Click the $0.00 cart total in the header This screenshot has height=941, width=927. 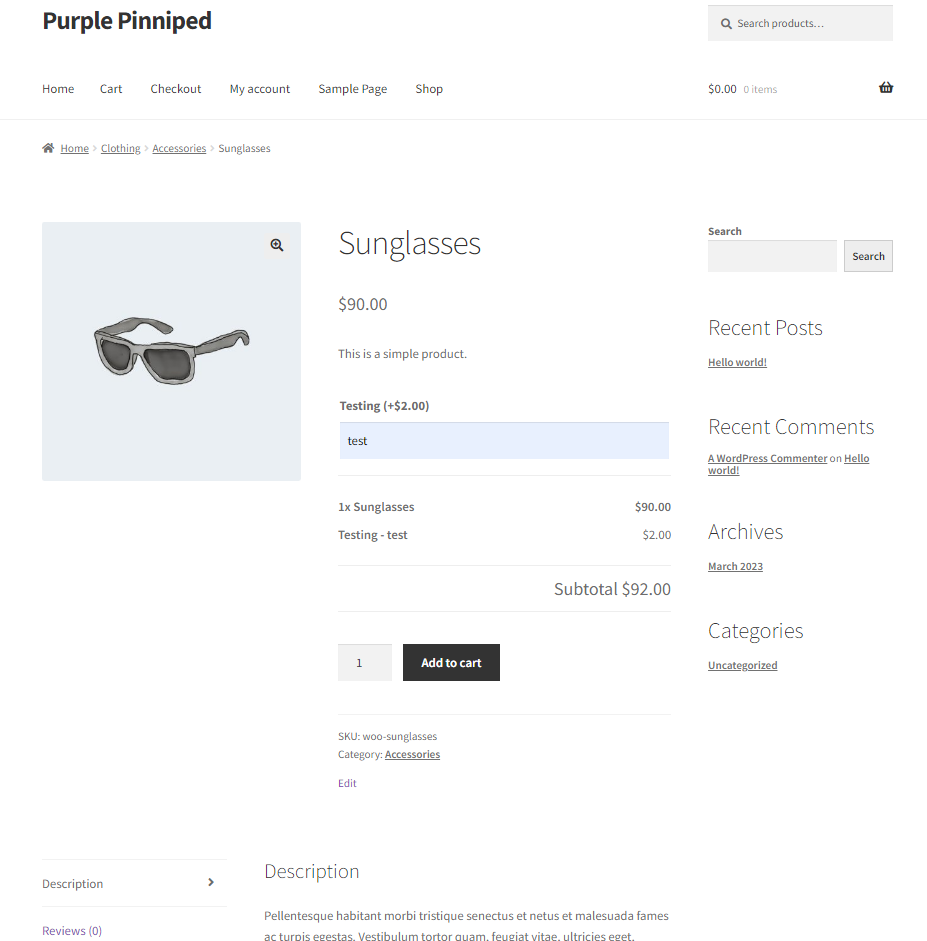coord(722,88)
